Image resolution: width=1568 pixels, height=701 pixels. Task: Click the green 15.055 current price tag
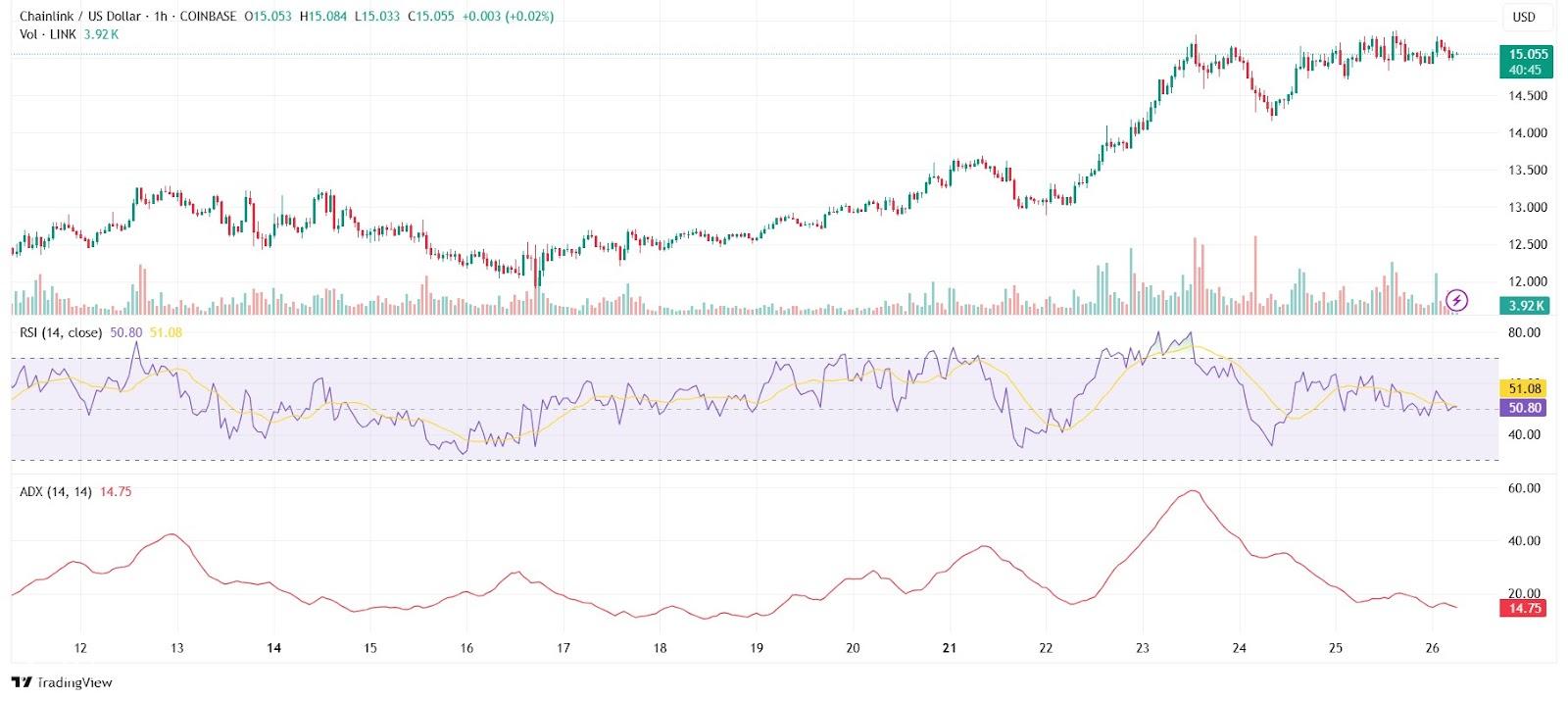tap(1527, 62)
